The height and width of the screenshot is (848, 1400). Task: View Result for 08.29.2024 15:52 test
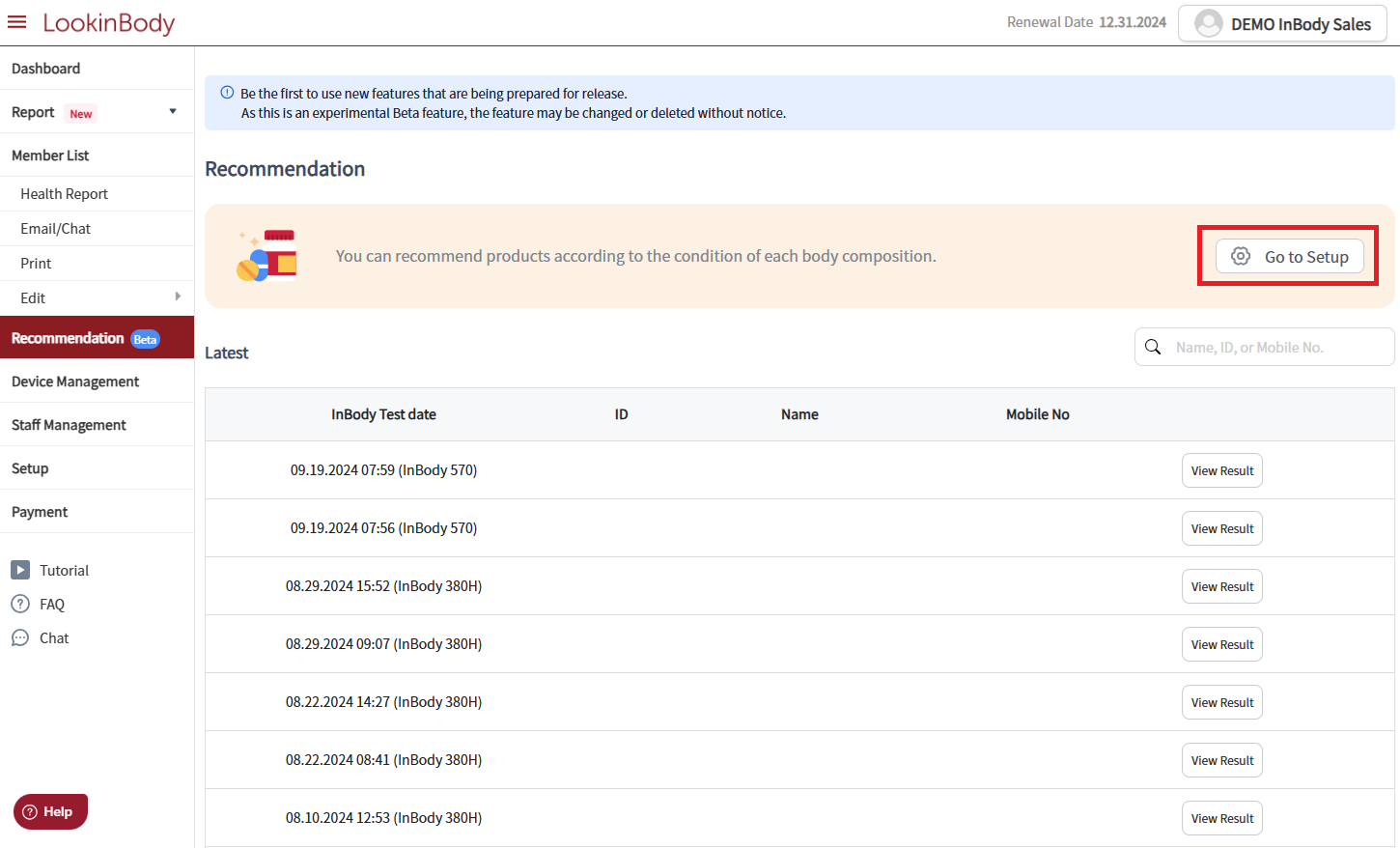[x=1222, y=586]
